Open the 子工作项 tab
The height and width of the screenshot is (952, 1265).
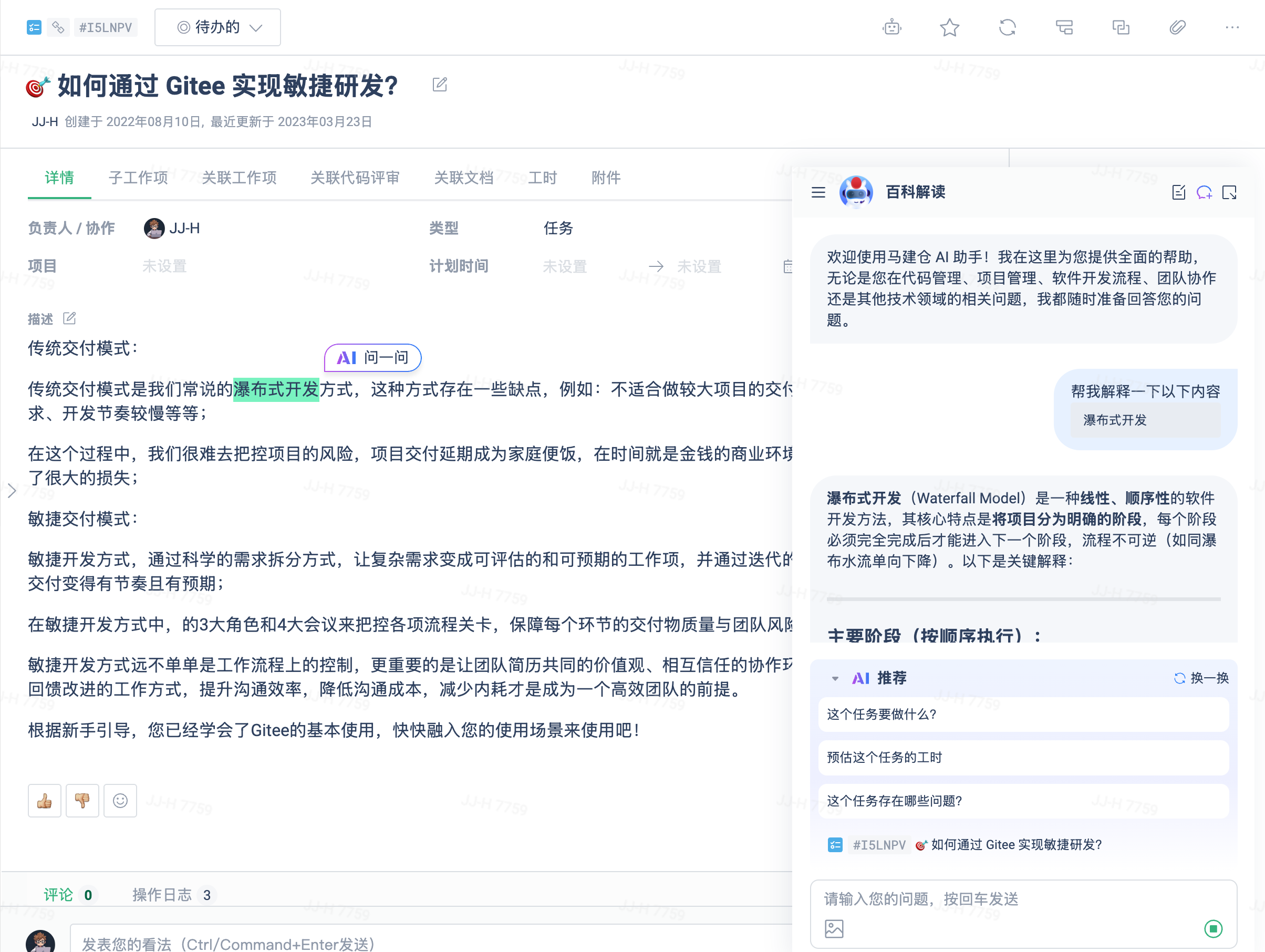[x=138, y=178]
